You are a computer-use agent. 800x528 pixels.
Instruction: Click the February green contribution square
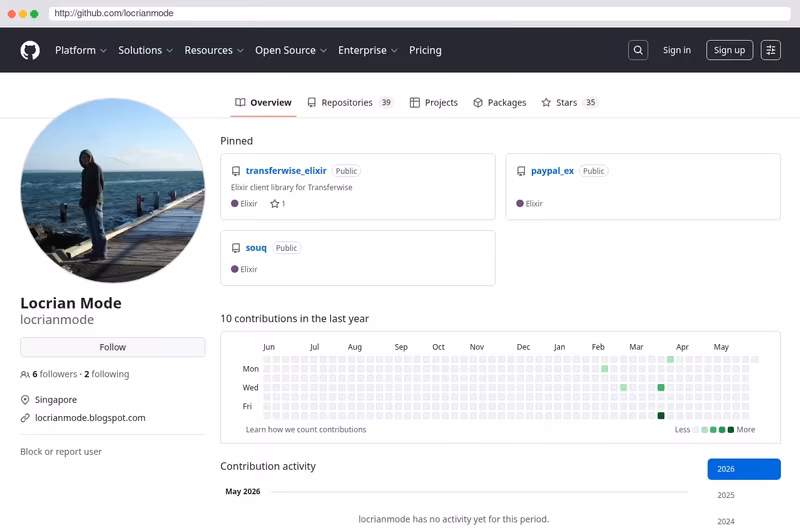605,369
